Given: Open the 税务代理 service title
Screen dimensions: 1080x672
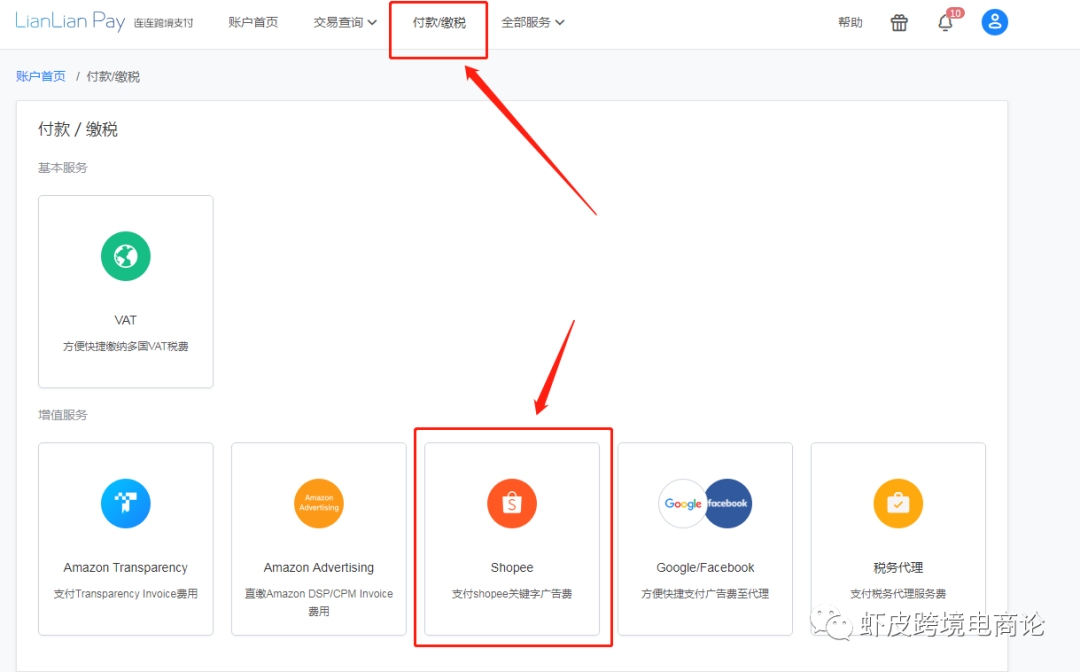Looking at the screenshot, I should (898, 567).
